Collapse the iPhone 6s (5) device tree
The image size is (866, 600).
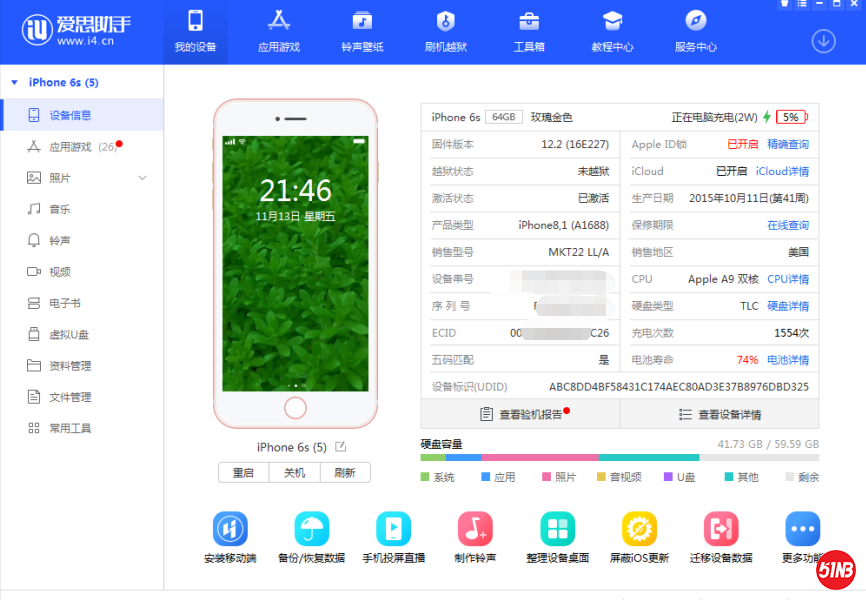click(x=15, y=83)
